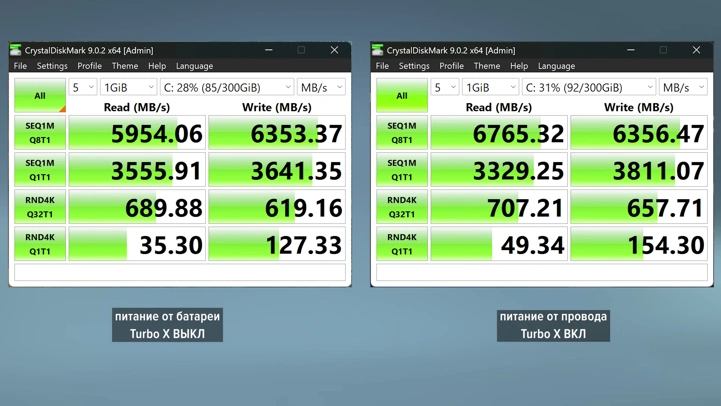Open Language menu in right window
The image size is (721, 406).
click(x=556, y=66)
